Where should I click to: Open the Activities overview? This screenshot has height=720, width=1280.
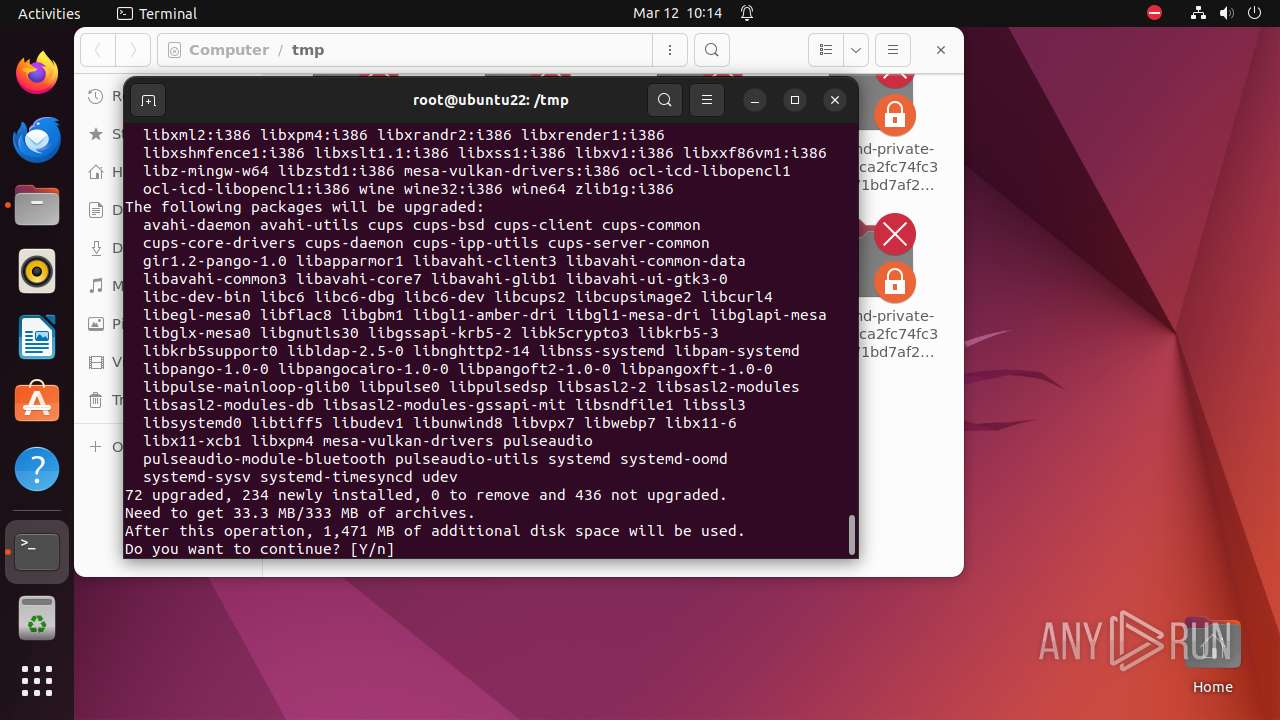tap(49, 13)
